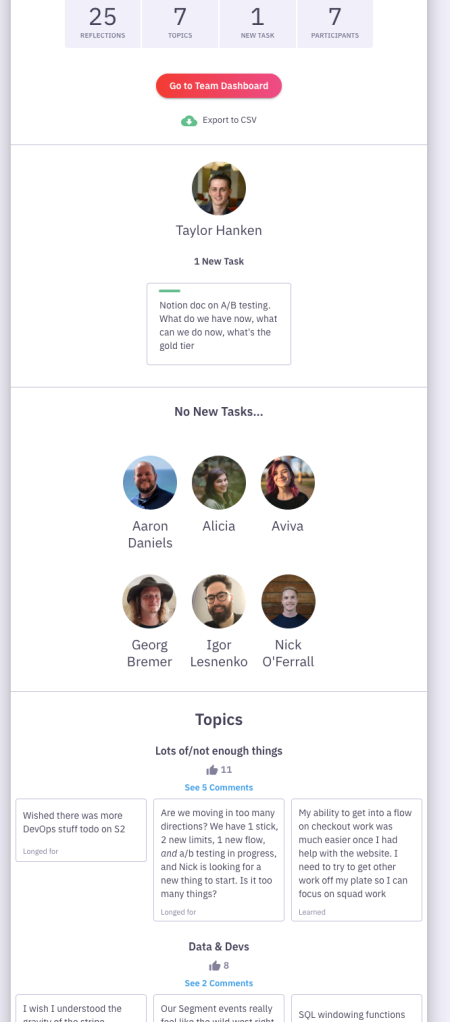This screenshot has height=1022, width=450.
Task: Expand See 5 Comments link
Action: [x=218, y=787]
